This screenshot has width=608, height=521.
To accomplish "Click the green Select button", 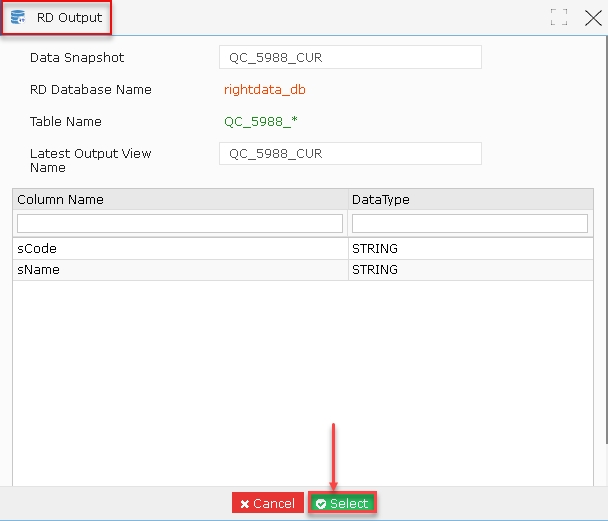I will click(342, 503).
